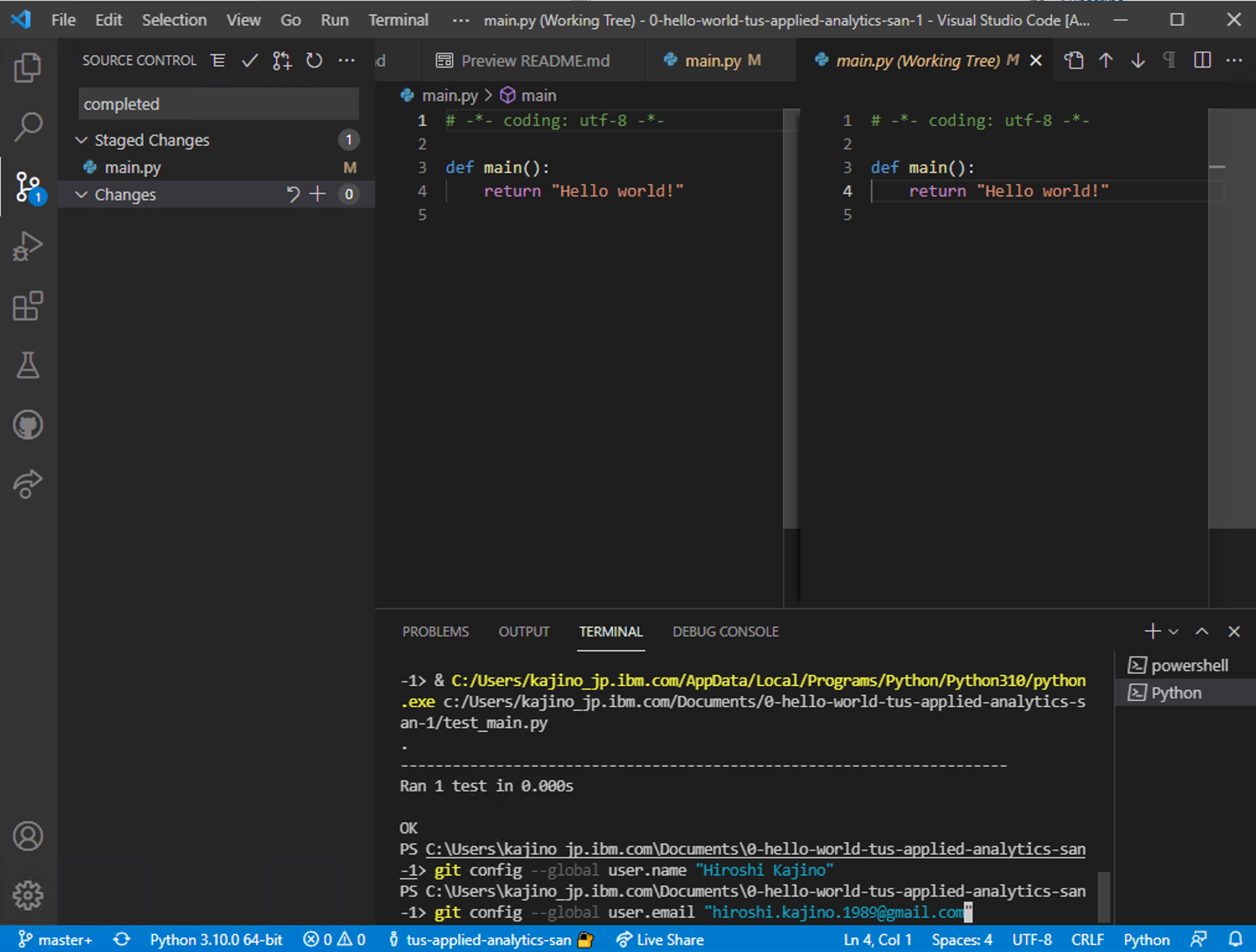The width and height of the screenshot is (1256, 952).
Task: Select the Testing flask icon
Action: pyautogui.click(x=28, y=366)
